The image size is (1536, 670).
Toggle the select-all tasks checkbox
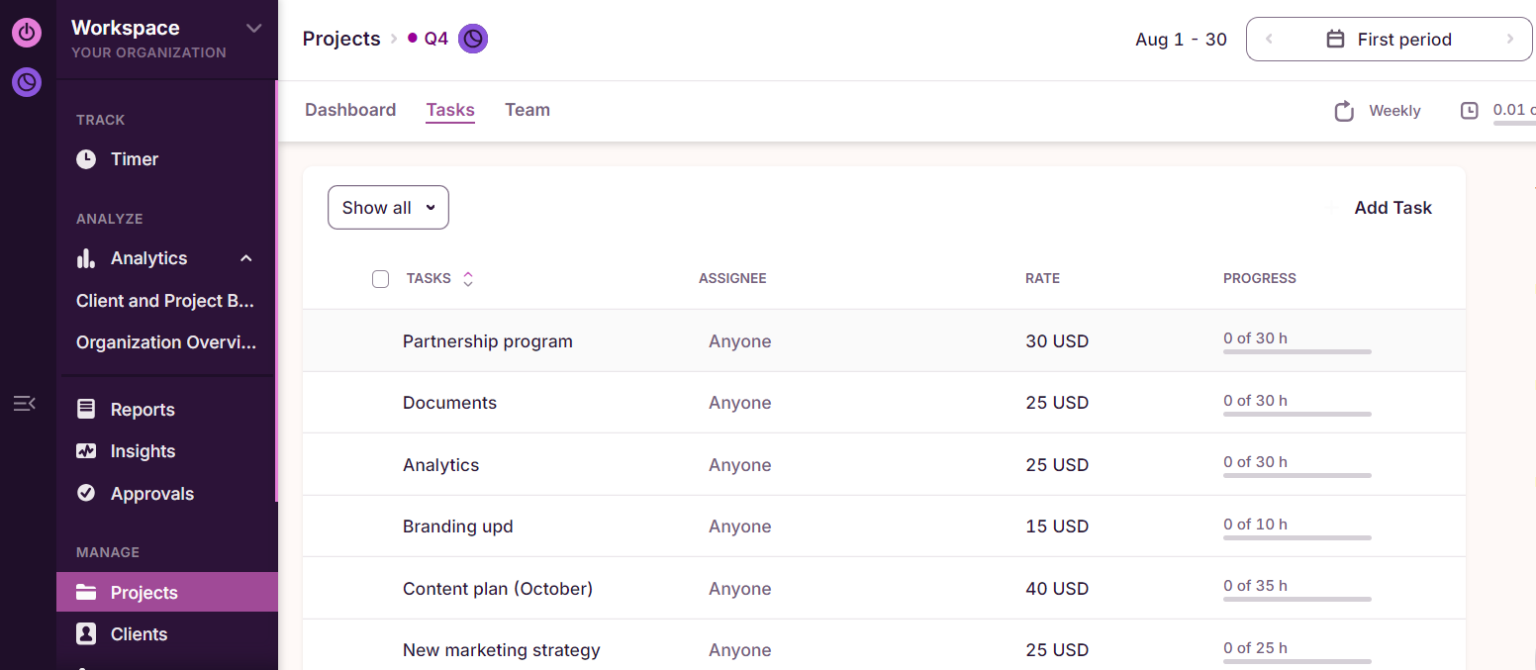pyautogui.click(x=380, y=279)
